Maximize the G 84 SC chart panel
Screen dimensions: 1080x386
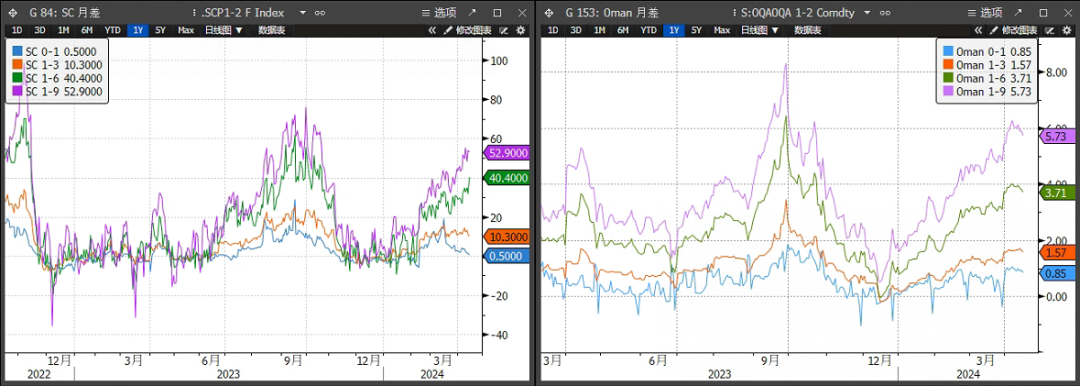pyautogui.click(x=497, y=12)
